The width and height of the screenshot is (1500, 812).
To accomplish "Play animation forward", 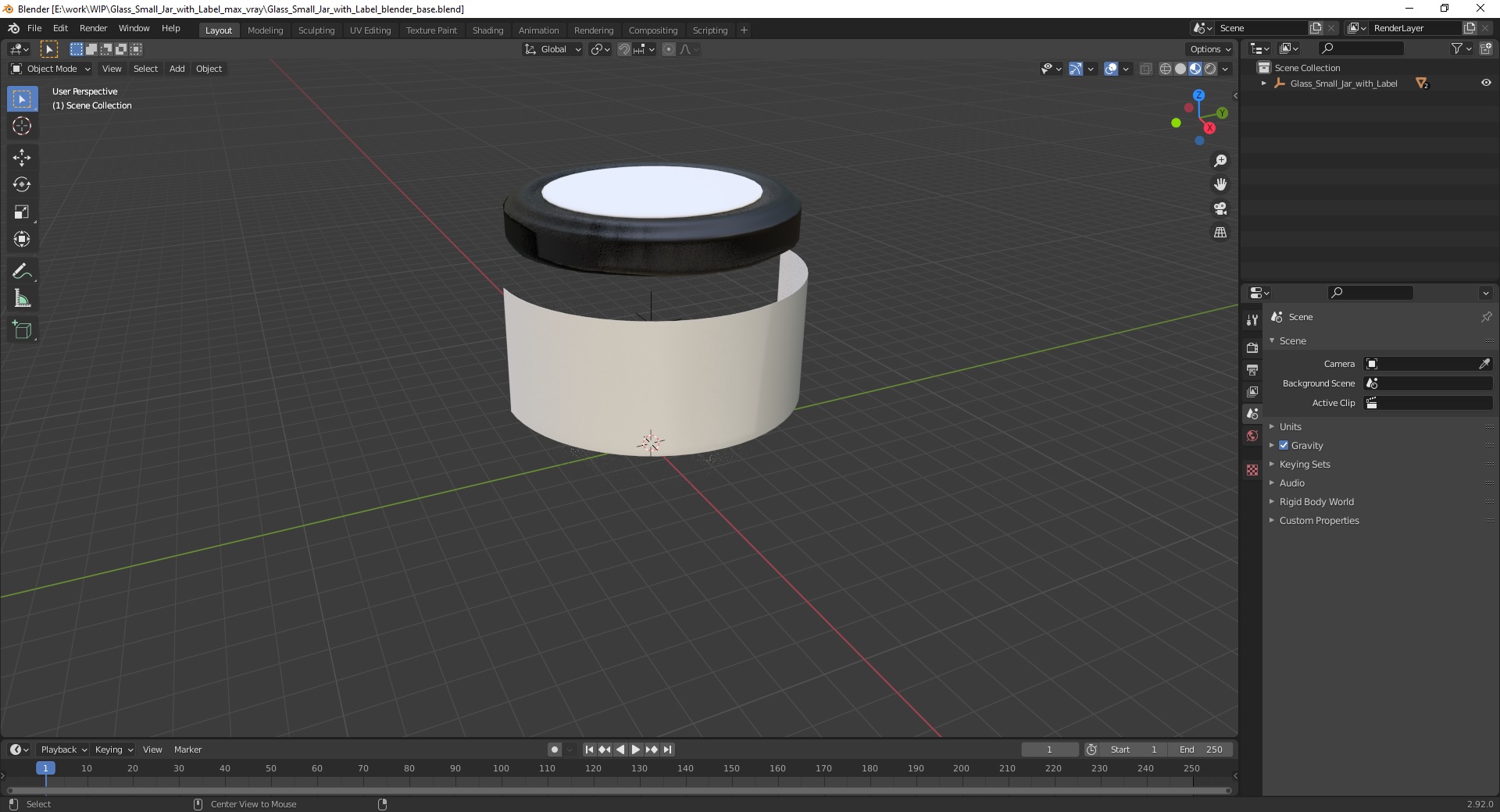I will point(636,750).
